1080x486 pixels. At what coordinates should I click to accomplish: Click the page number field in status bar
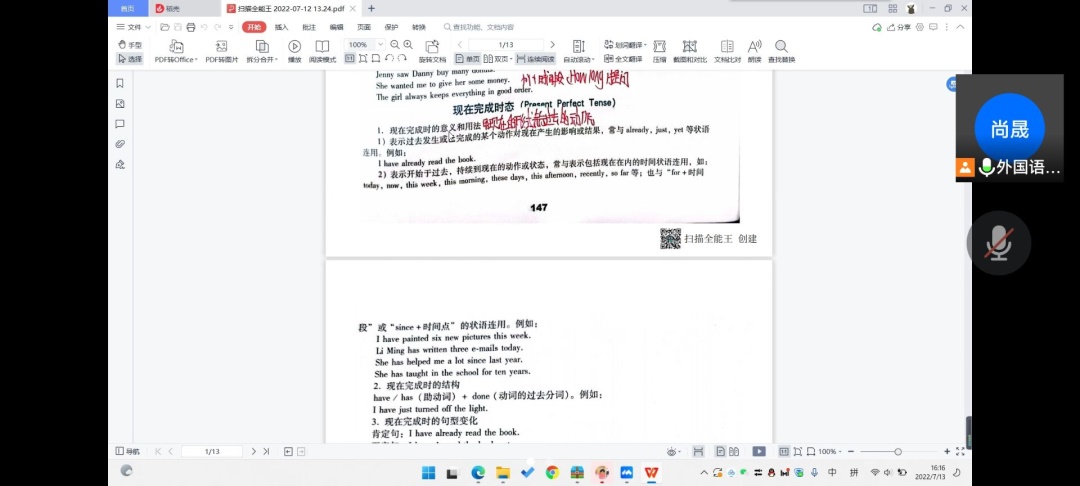click(212, 452)
